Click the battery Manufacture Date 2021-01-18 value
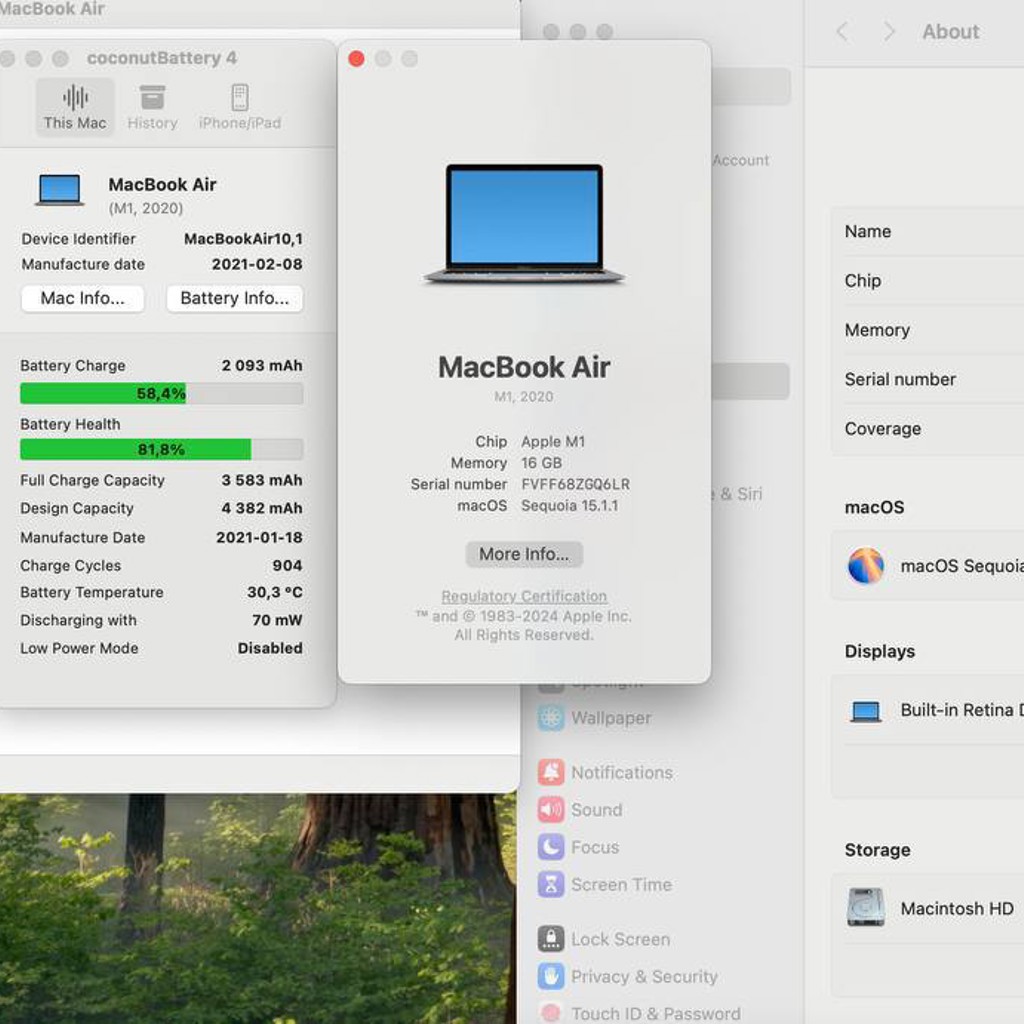This screenshot has width=1024, height=1024. (x=259, y=537)
